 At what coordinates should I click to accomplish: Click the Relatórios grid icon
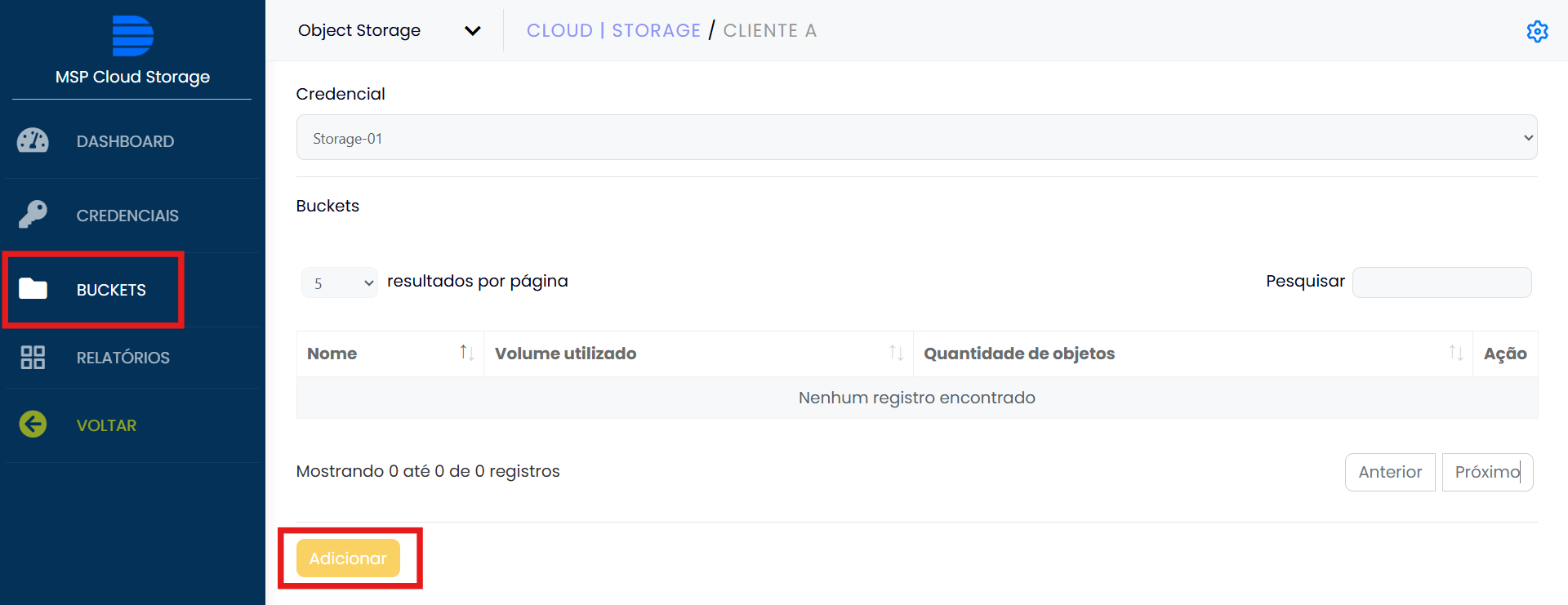tap(33, 358)
